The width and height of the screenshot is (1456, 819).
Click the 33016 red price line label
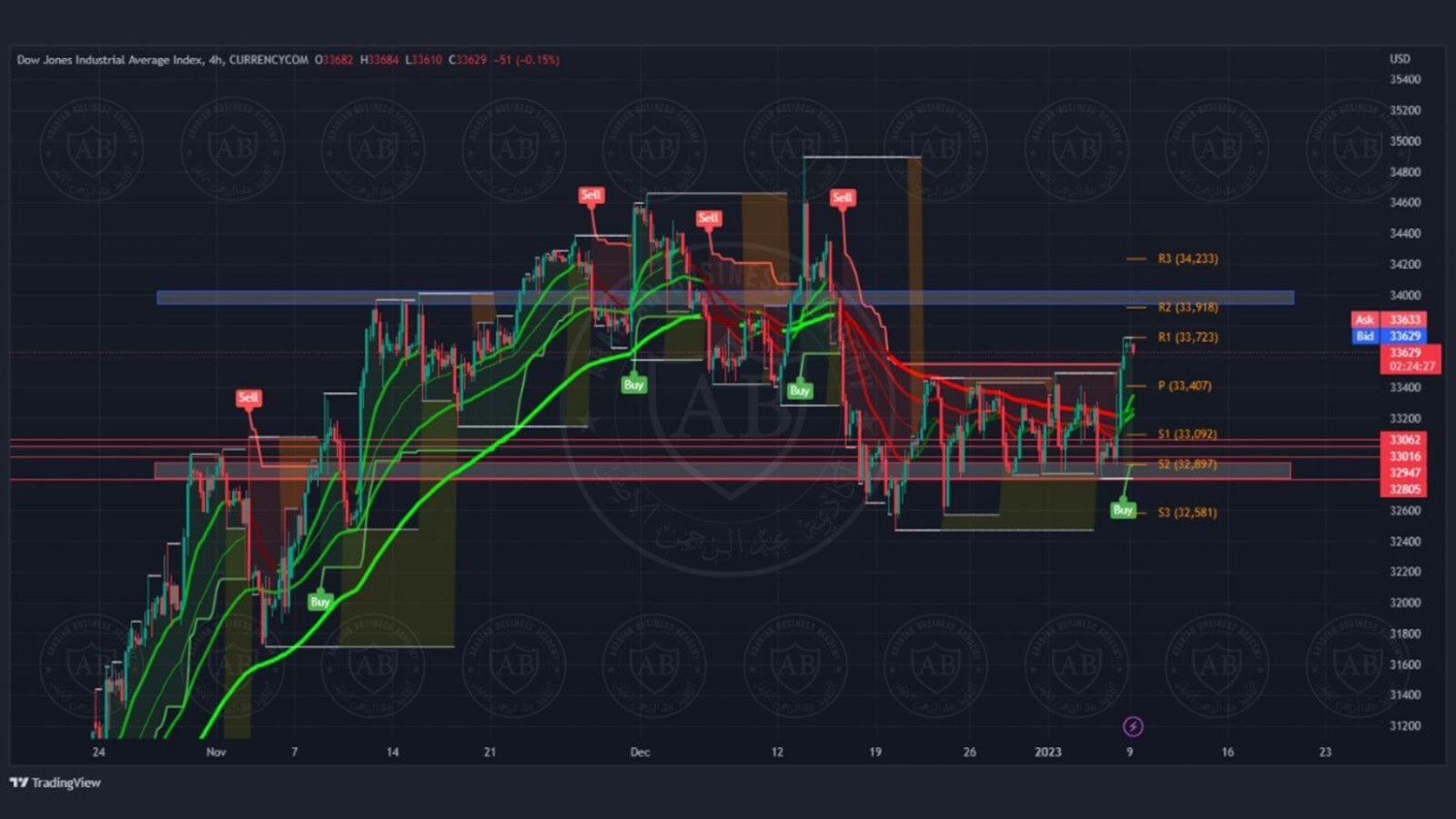pyautogui.click(x=1405, y=456)
